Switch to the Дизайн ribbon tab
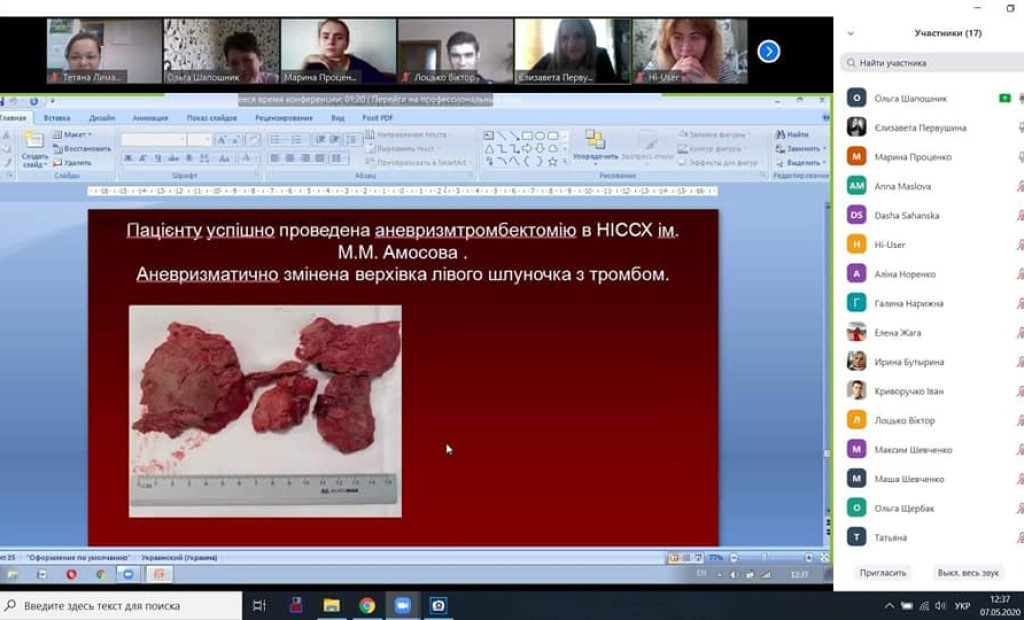 tap(103, 118)
